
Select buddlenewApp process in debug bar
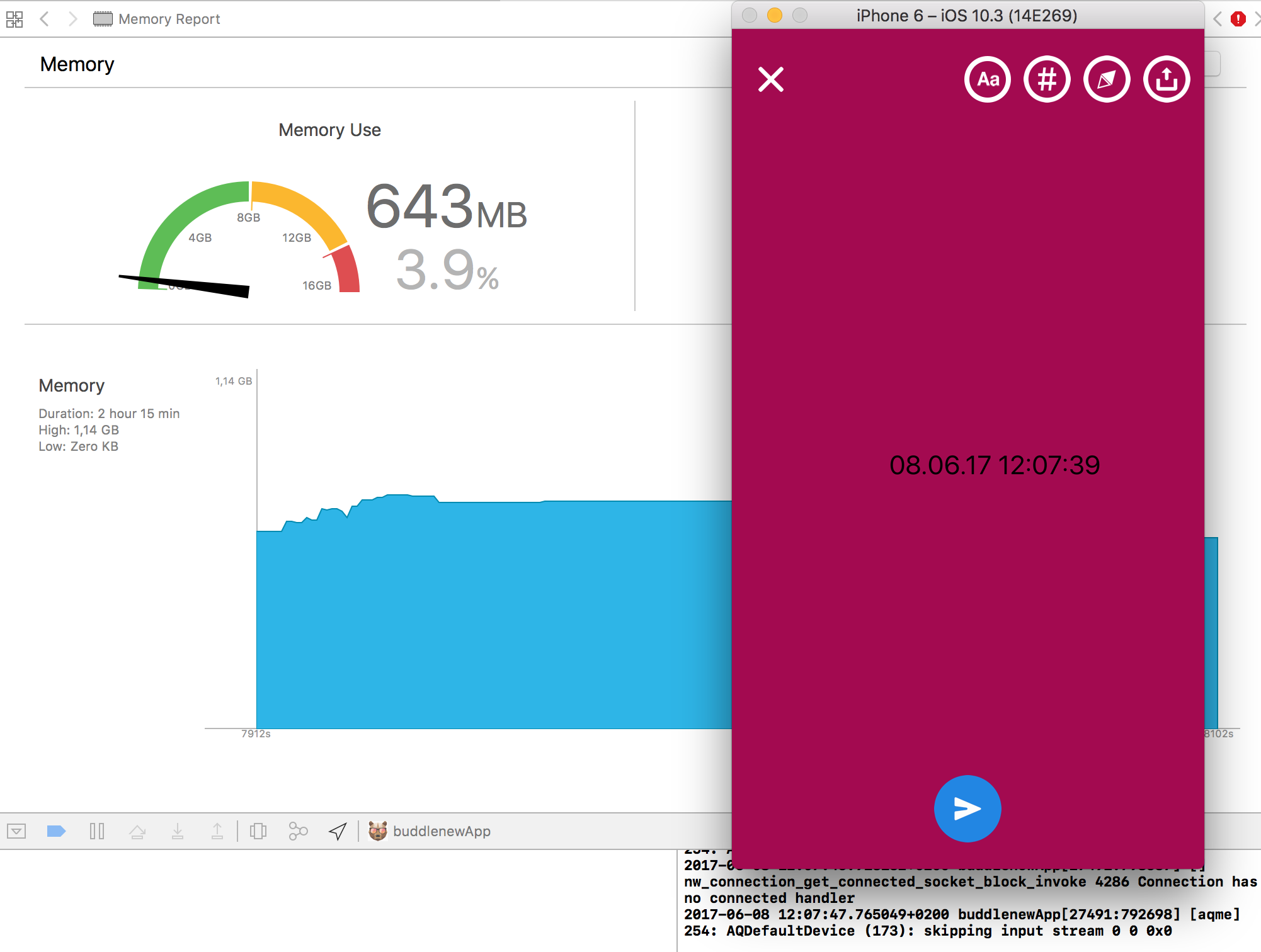(x=441, y=831)
